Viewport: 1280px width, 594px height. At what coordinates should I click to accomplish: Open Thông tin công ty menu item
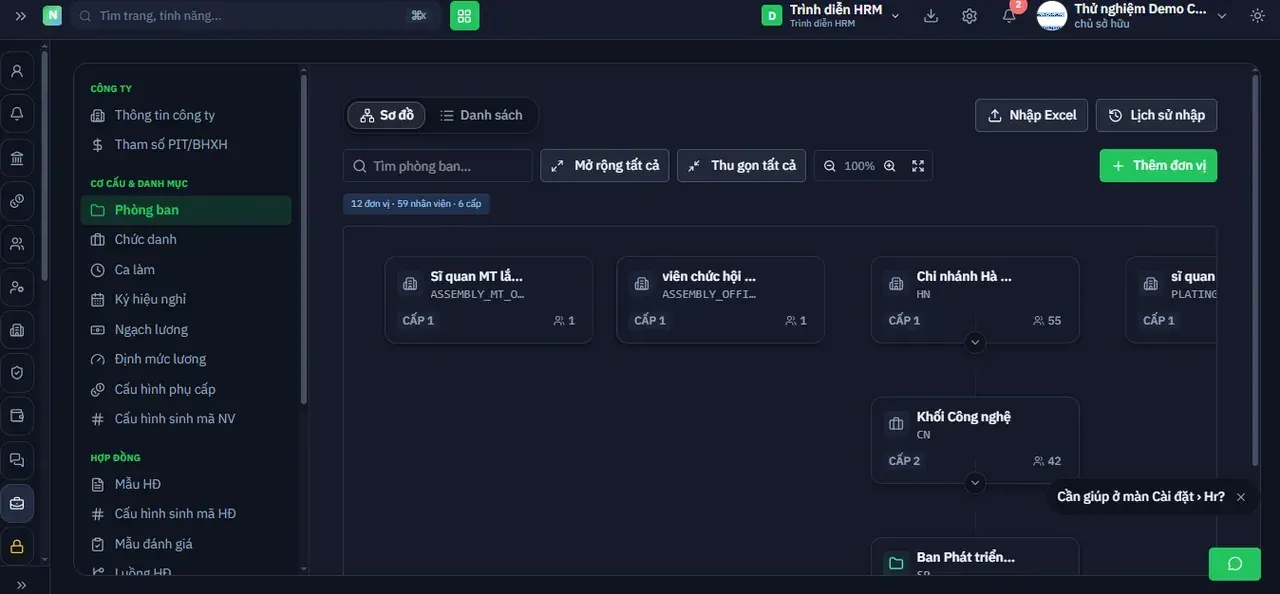click(186, 115)
